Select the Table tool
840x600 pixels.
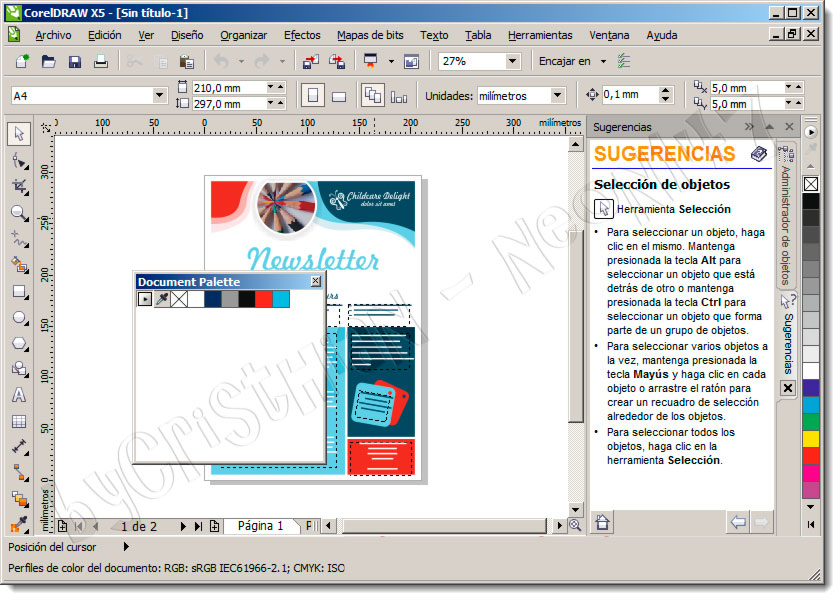pyautogui.click(x=19, y=421)
